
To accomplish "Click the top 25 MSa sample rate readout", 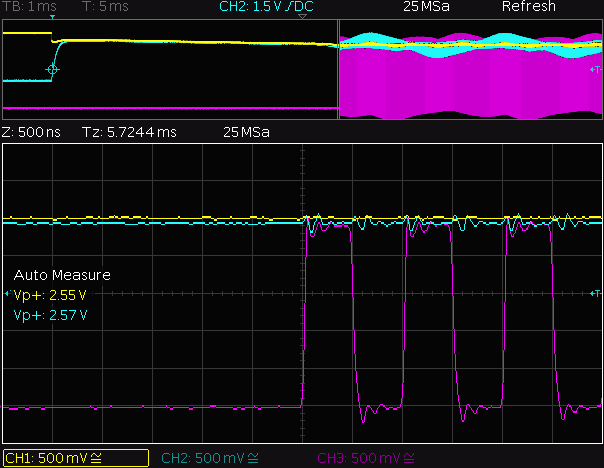I will [426, 6].
